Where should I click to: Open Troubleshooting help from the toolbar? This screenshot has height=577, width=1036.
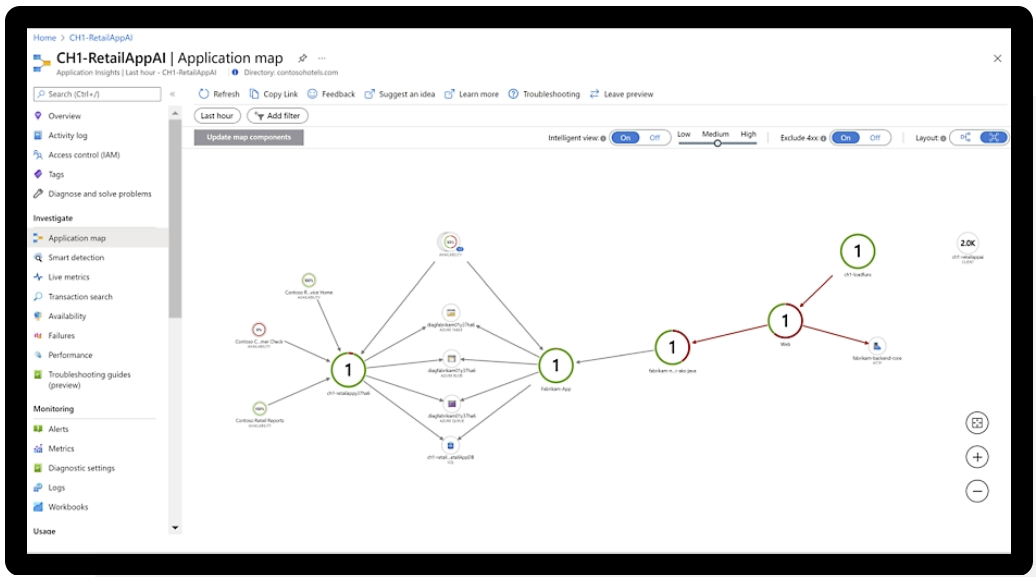544,94
